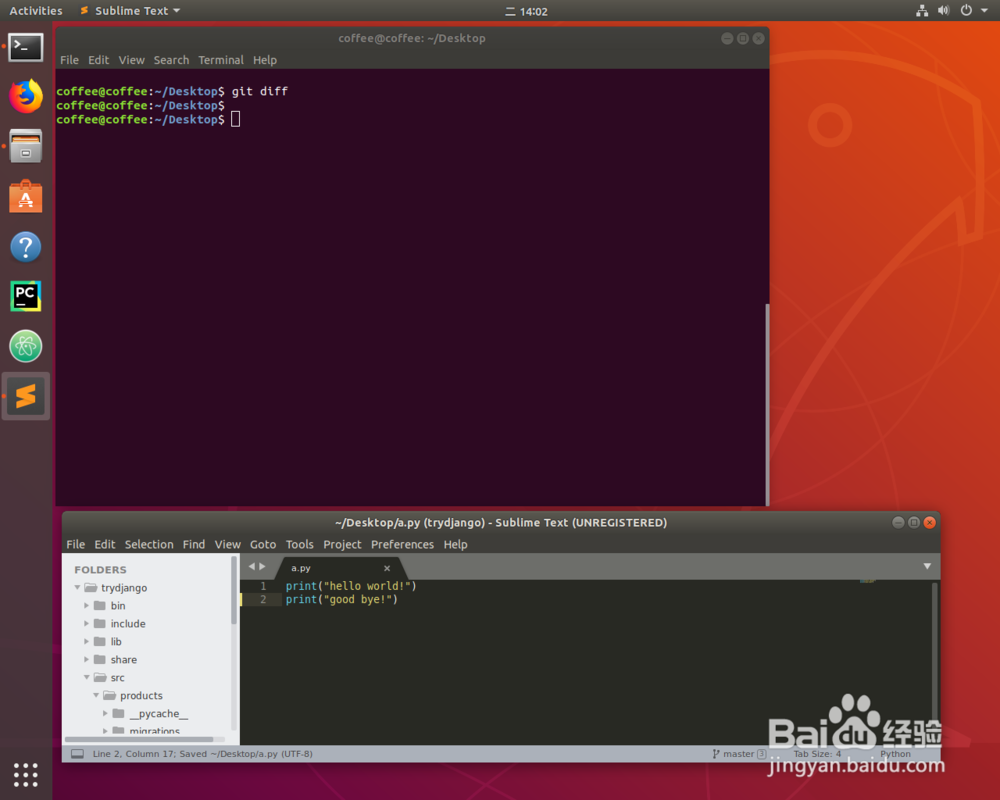Image resolution: width=1000 pixels, height=800 pixels.
Task: Open Terminal from the Ubuntu dock
Action: pyautogui.click(x=26, y=47)
